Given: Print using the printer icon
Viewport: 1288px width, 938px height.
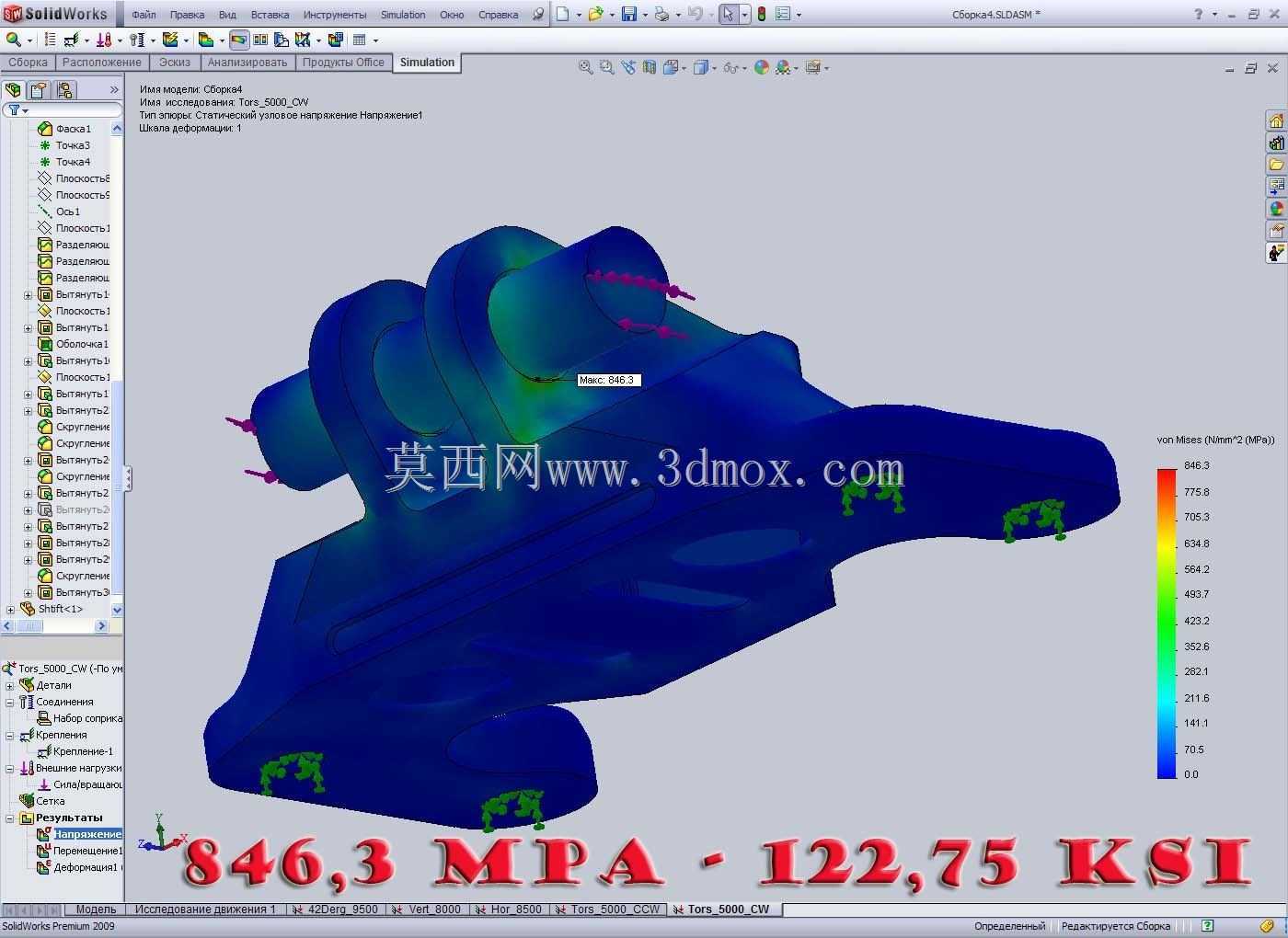Looking at the screenshot, I should point(661,14).
